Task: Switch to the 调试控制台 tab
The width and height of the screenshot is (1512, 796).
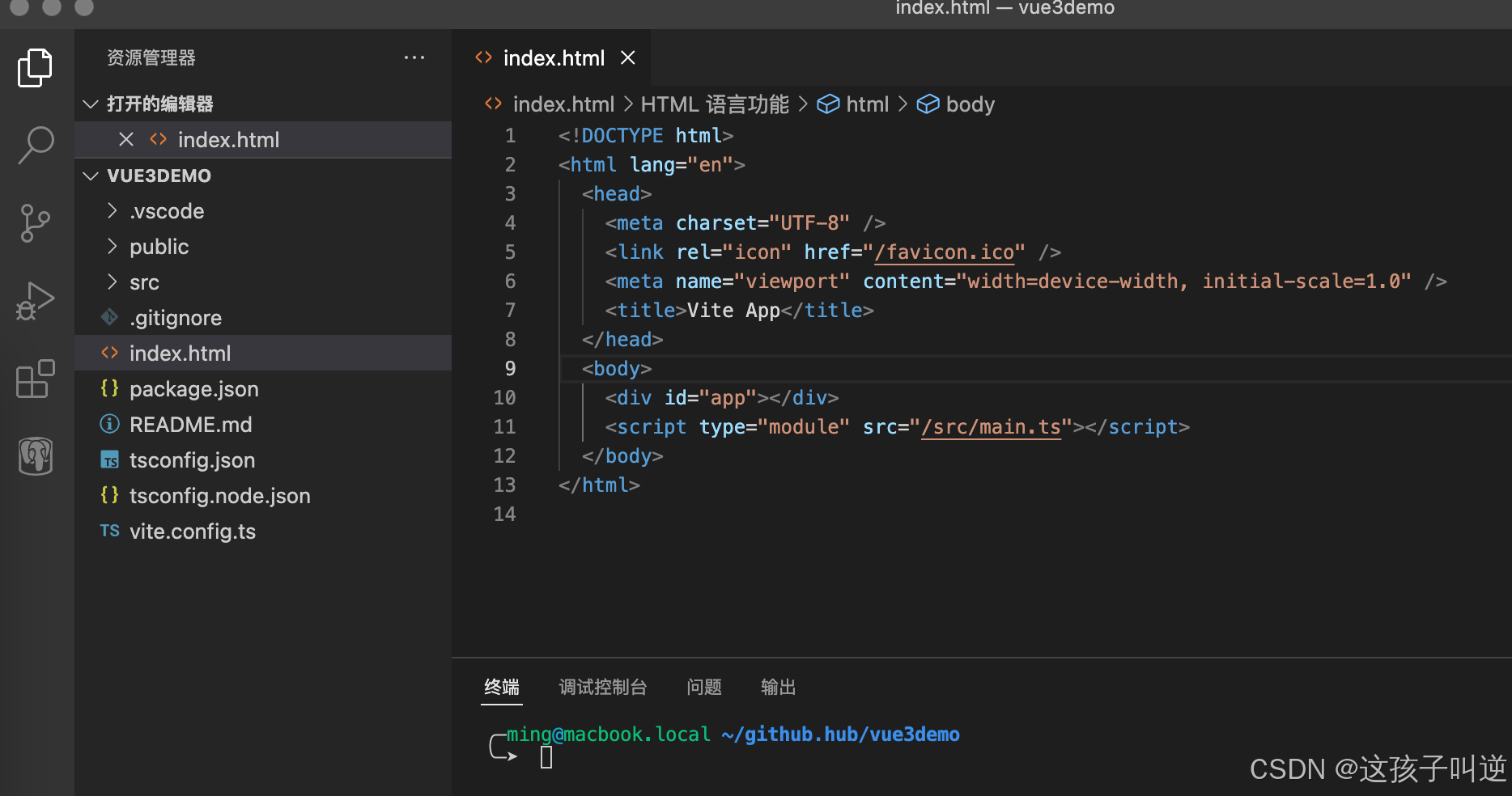Action: click(602, 687)
